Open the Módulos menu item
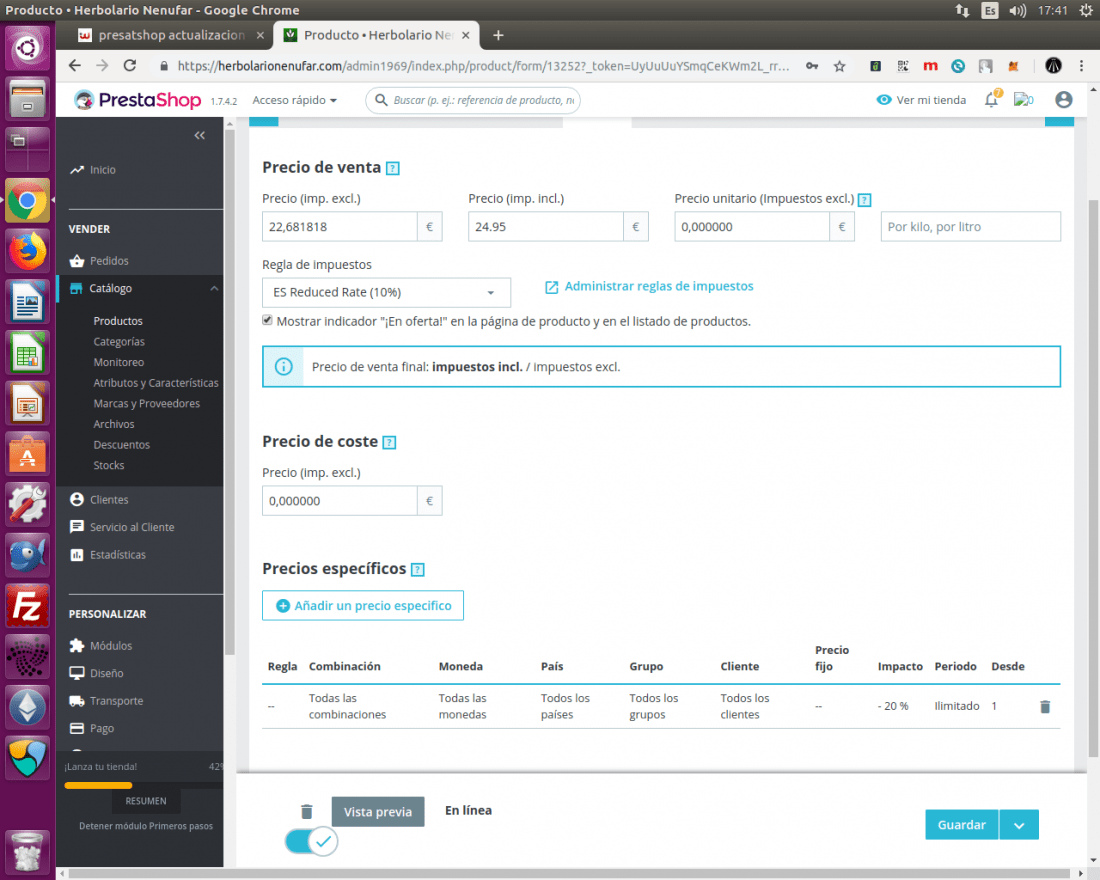Image resolution: width=1100 pixels, height=880 pixels. point(111,646)
